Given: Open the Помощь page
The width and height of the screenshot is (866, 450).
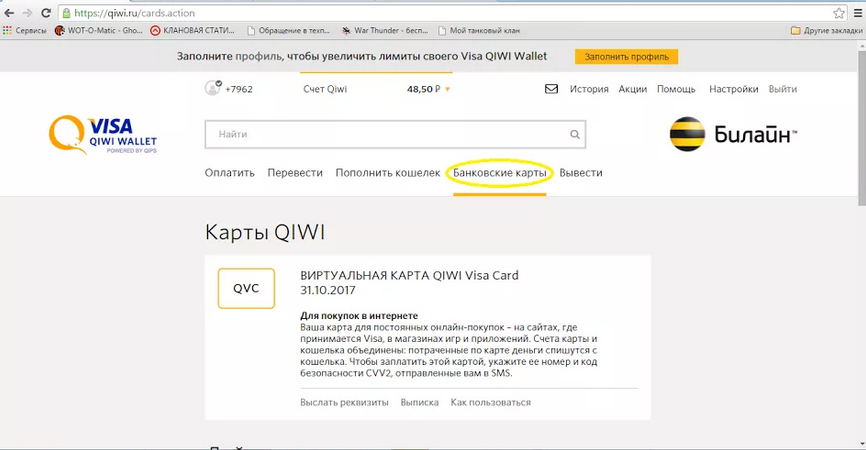Looking at the screenshot, I should (676, 89).
